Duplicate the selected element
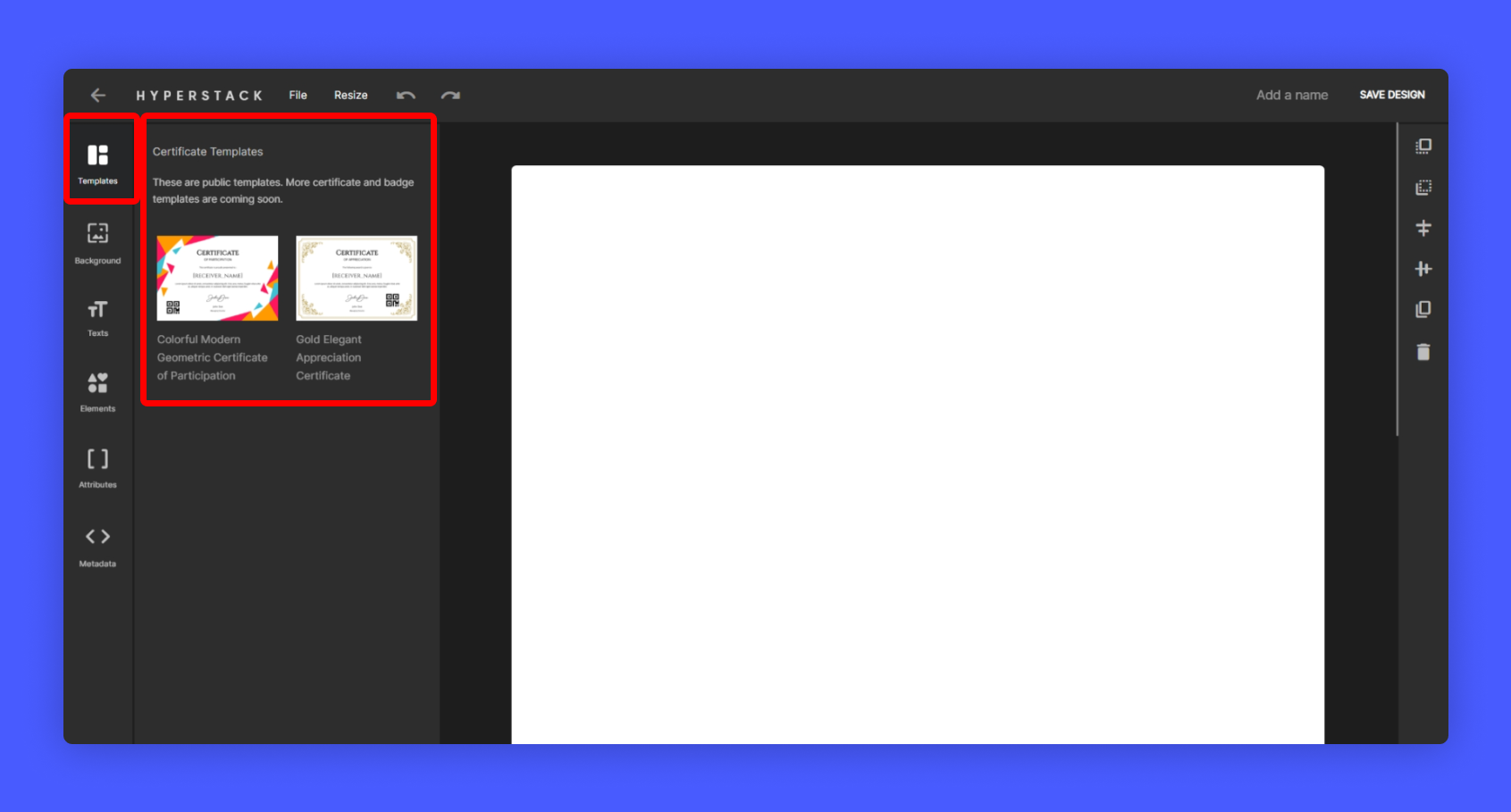 (1423, 310)
